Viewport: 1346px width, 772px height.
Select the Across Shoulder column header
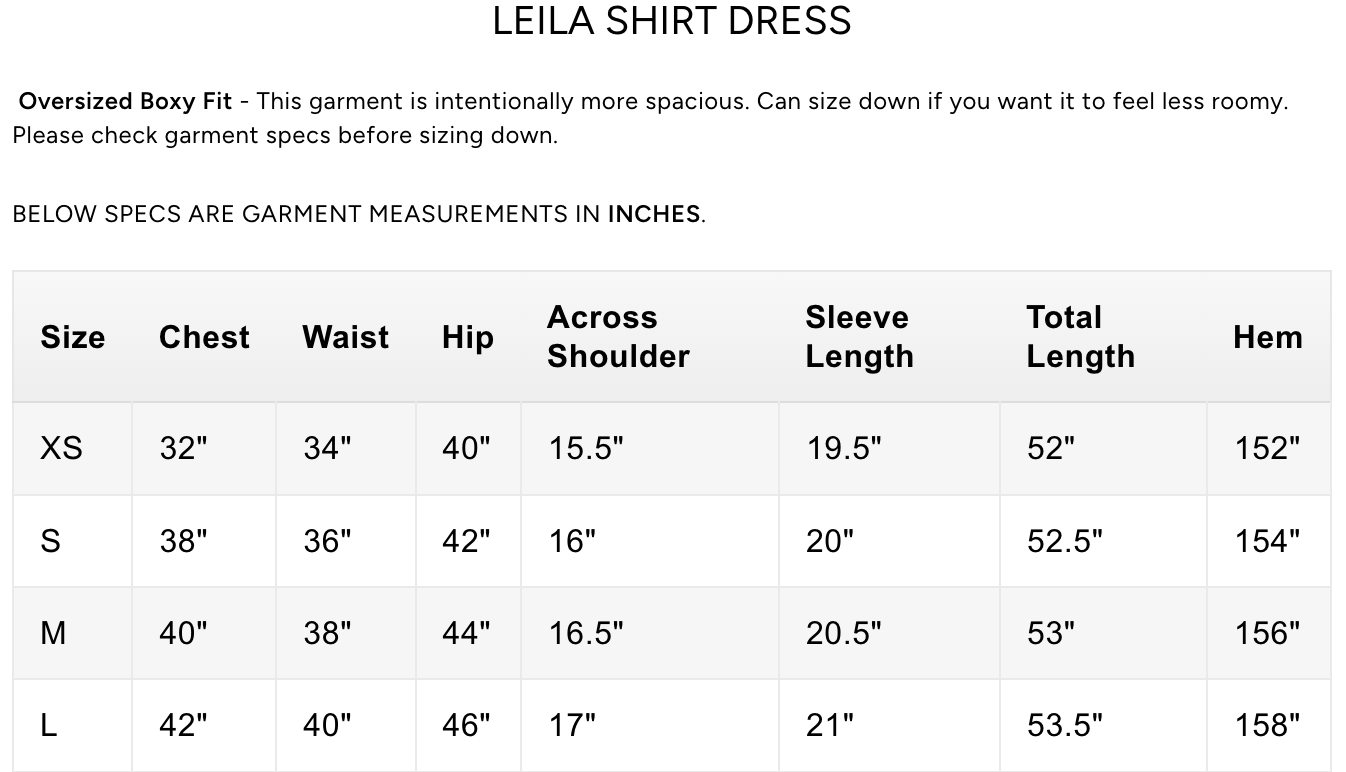pos(618,337)
